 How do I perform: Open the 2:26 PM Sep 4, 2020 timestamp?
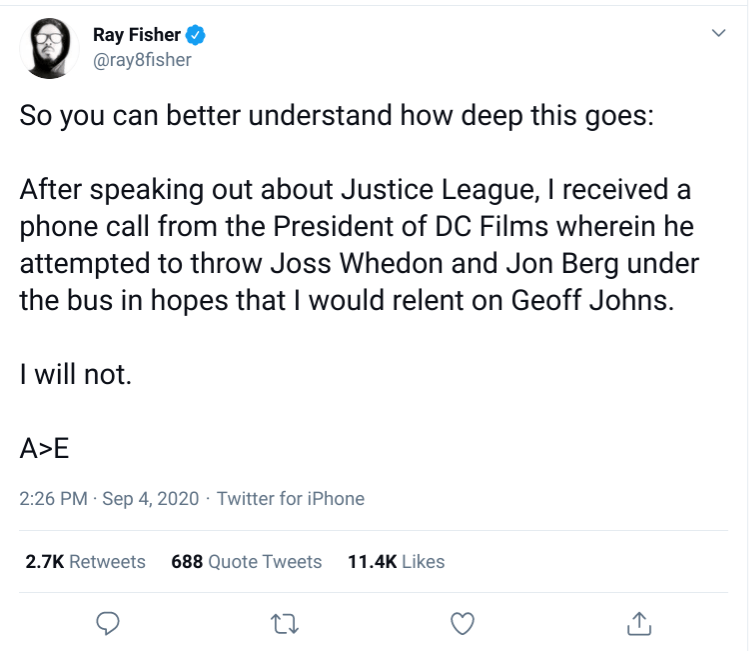tap(111, 498)
